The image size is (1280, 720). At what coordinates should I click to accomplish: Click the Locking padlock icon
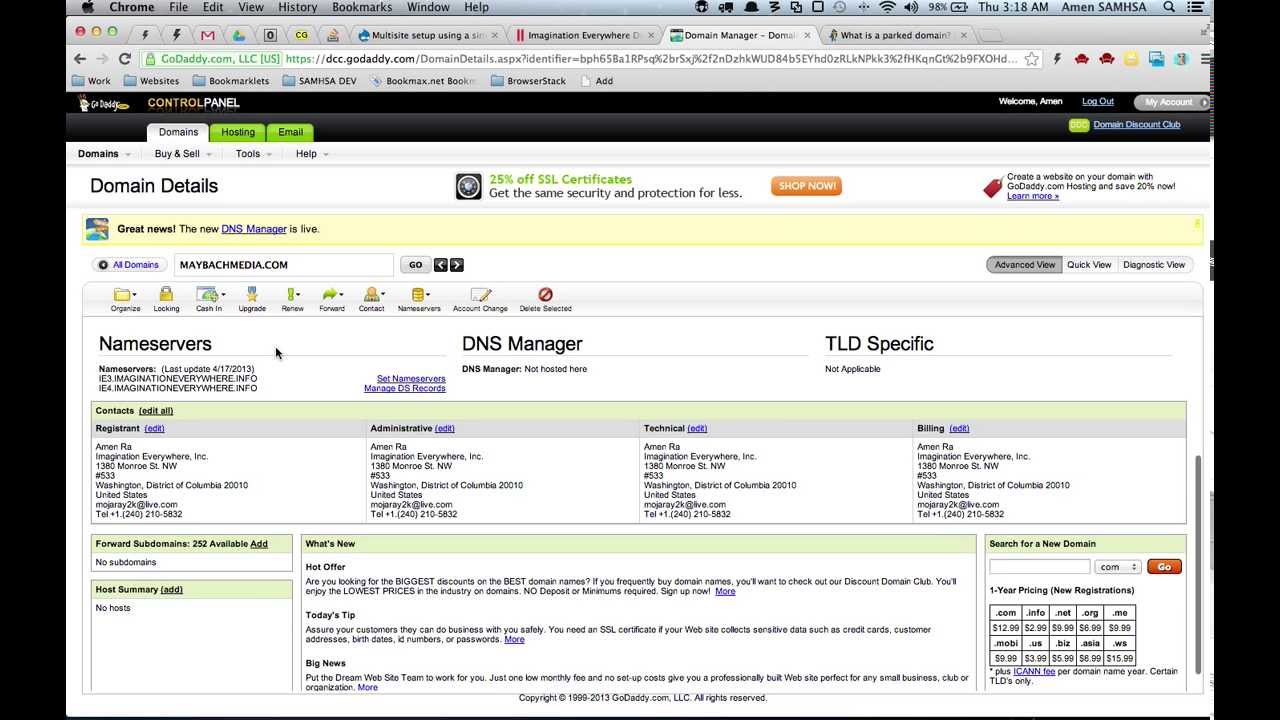(166, 294)
